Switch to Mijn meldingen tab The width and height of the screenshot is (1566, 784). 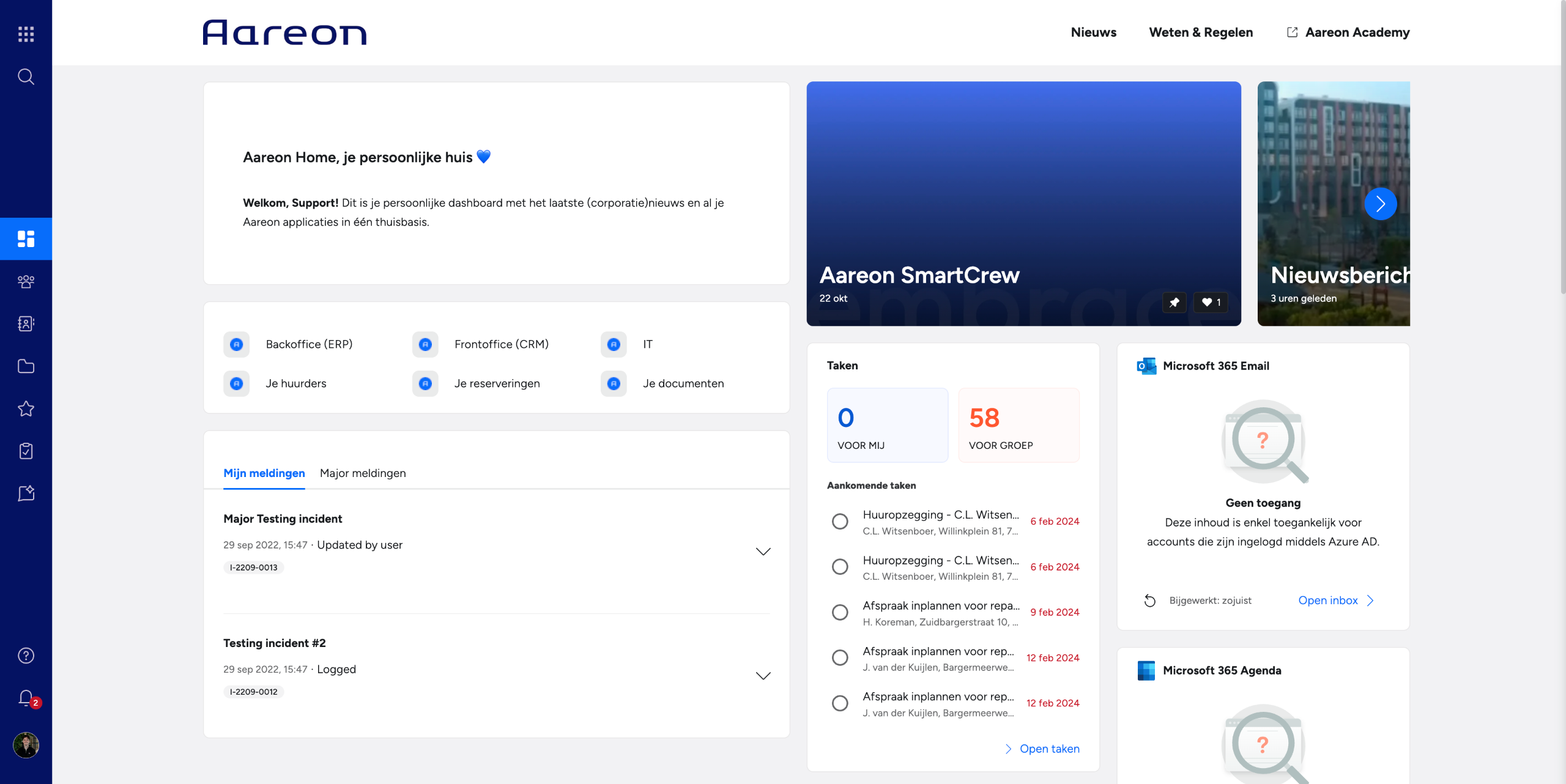(264, 473)
